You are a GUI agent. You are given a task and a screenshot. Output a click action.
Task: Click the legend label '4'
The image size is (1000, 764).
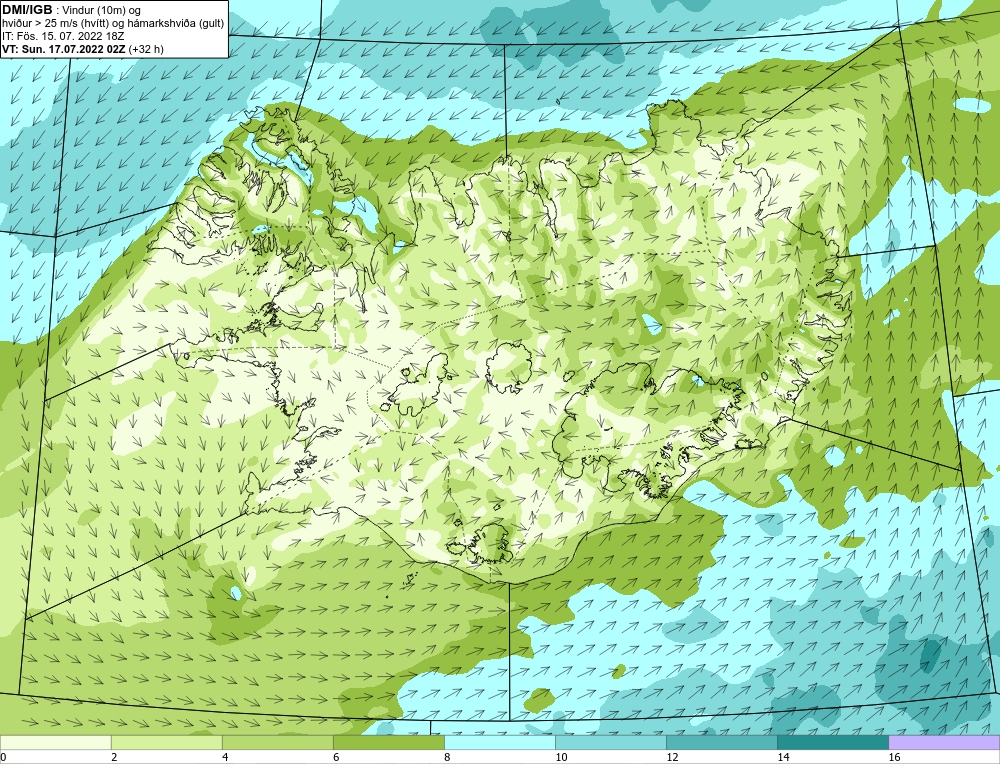(x=225, y=757)
